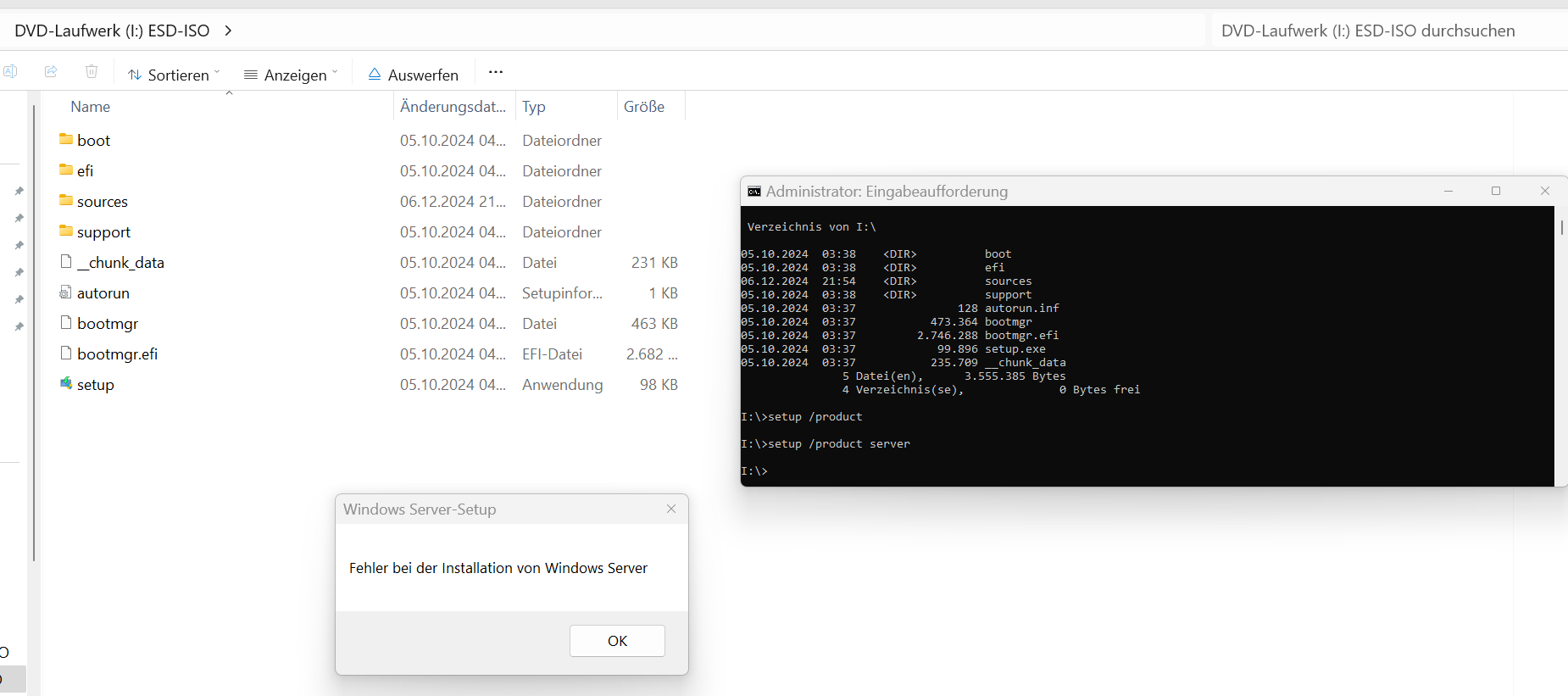Viewport: 1568px width, 696px height.
Task: Click the rename icon in toolbar
Action: (x=10, y=72)
